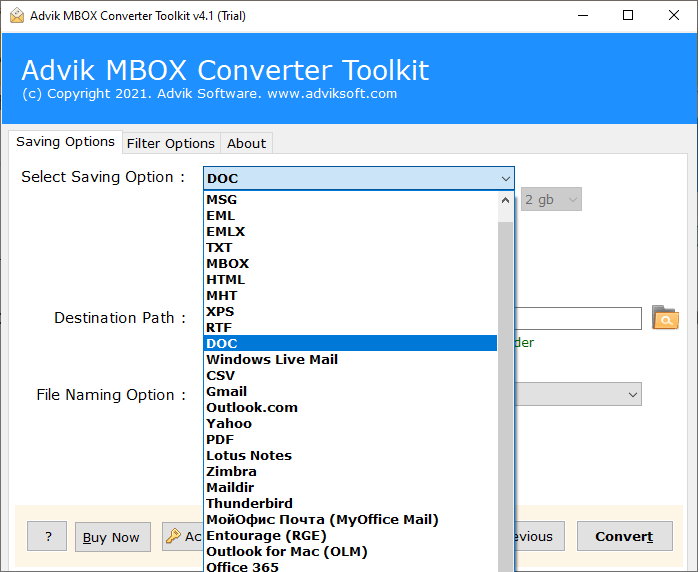Select the highlighted DOC entry
Screen dimensions: 700x572
350,343
